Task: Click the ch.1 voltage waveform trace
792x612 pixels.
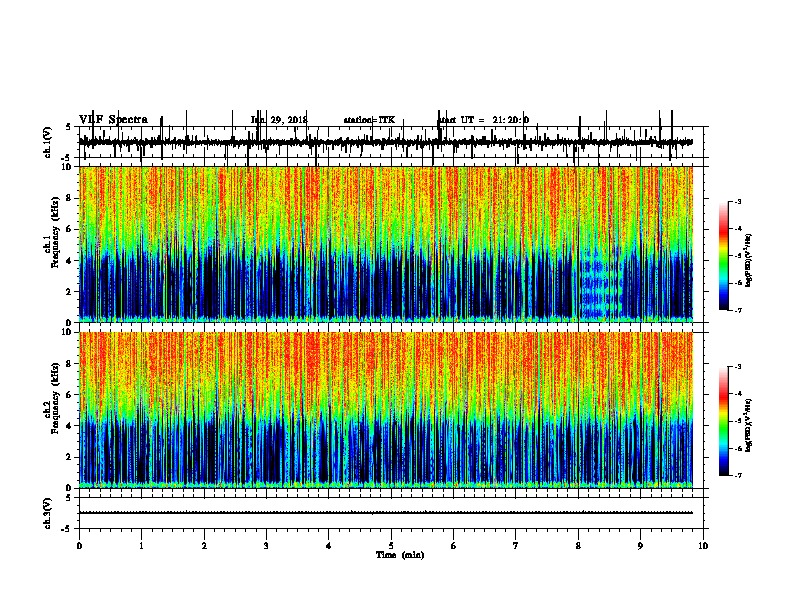Action: (x=386, y=142)
